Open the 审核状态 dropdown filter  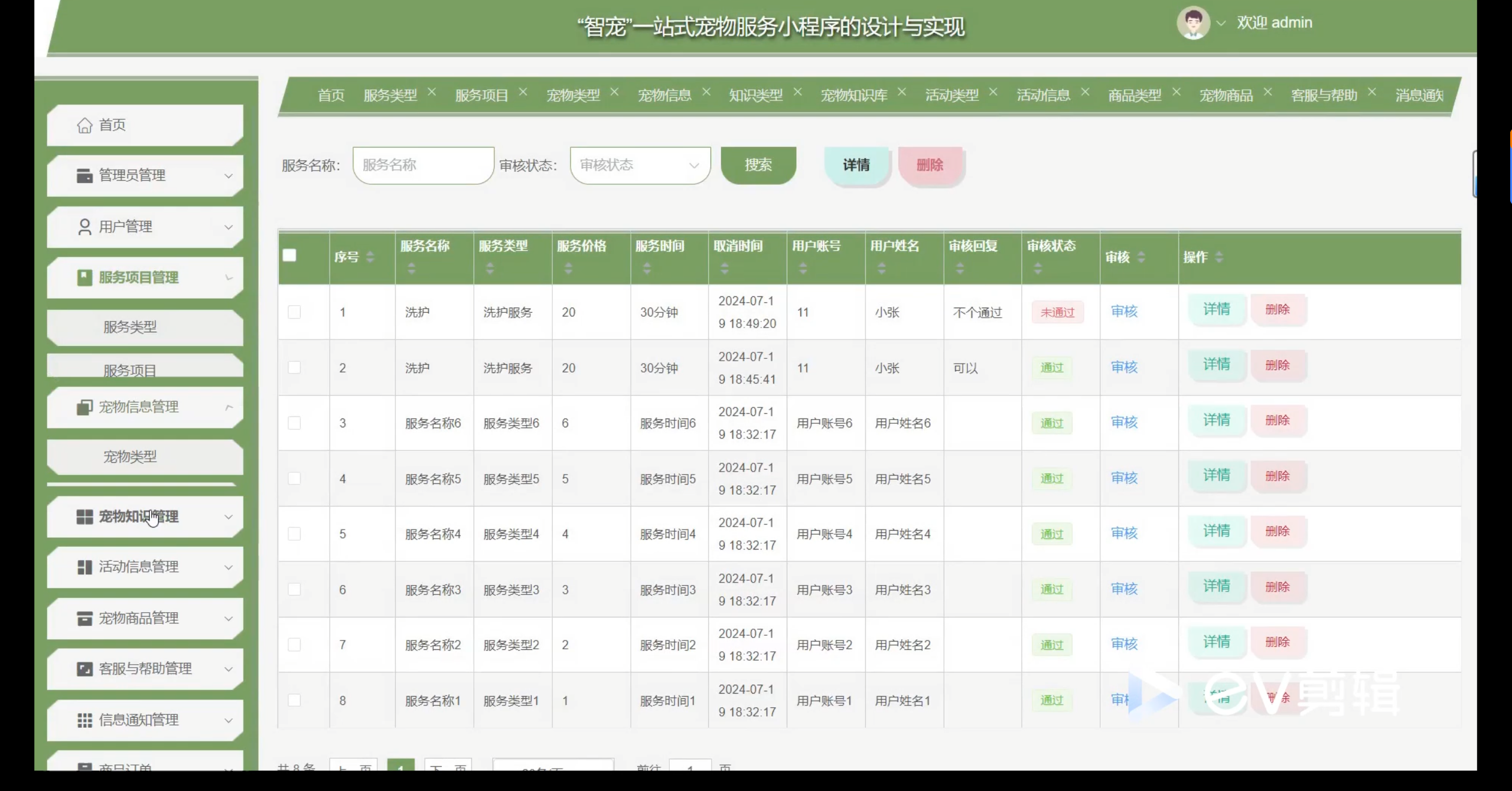[x=640, y=165]
